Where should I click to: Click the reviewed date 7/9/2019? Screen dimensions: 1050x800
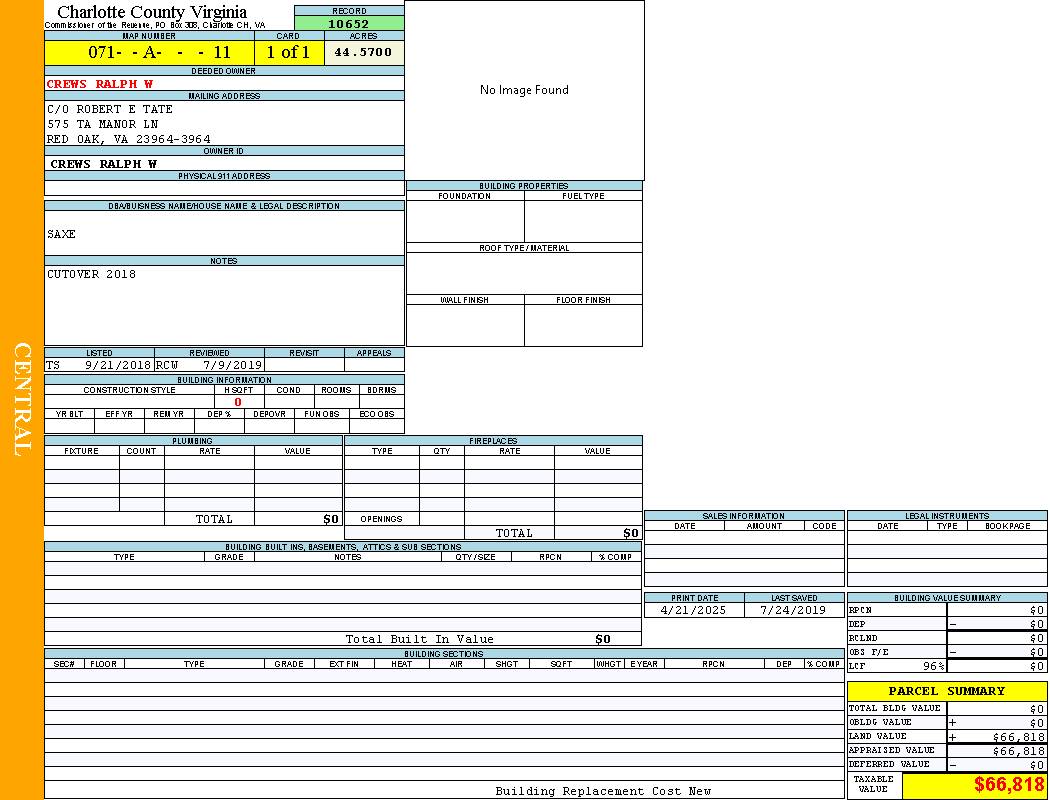[x=232, y=366]
